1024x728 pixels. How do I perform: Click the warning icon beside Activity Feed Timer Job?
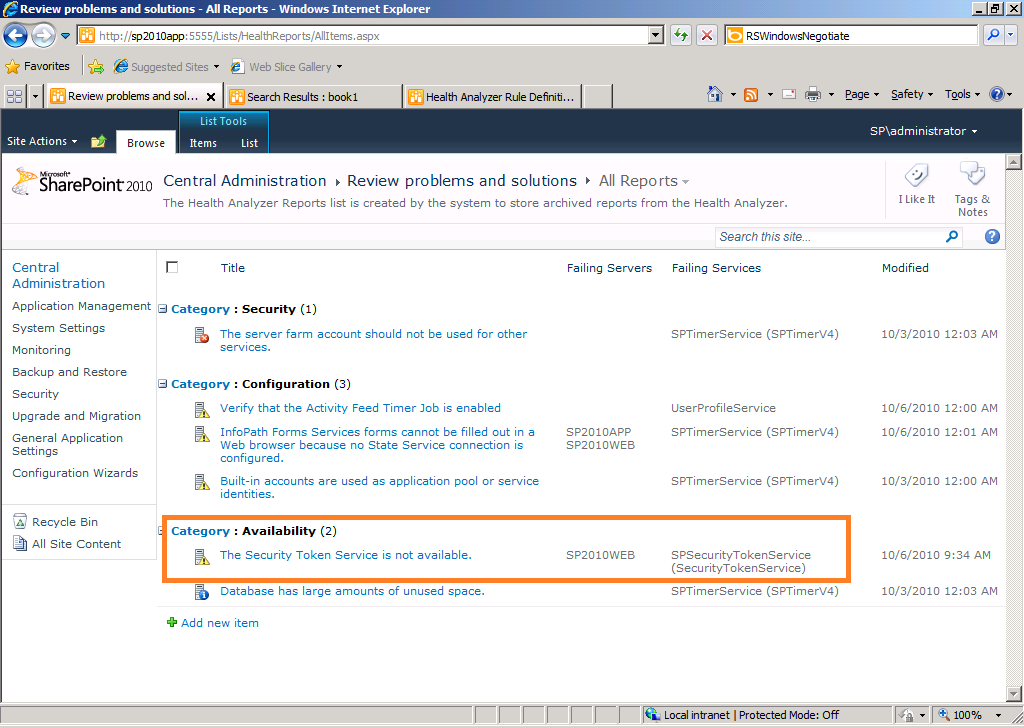coord(202,409)
